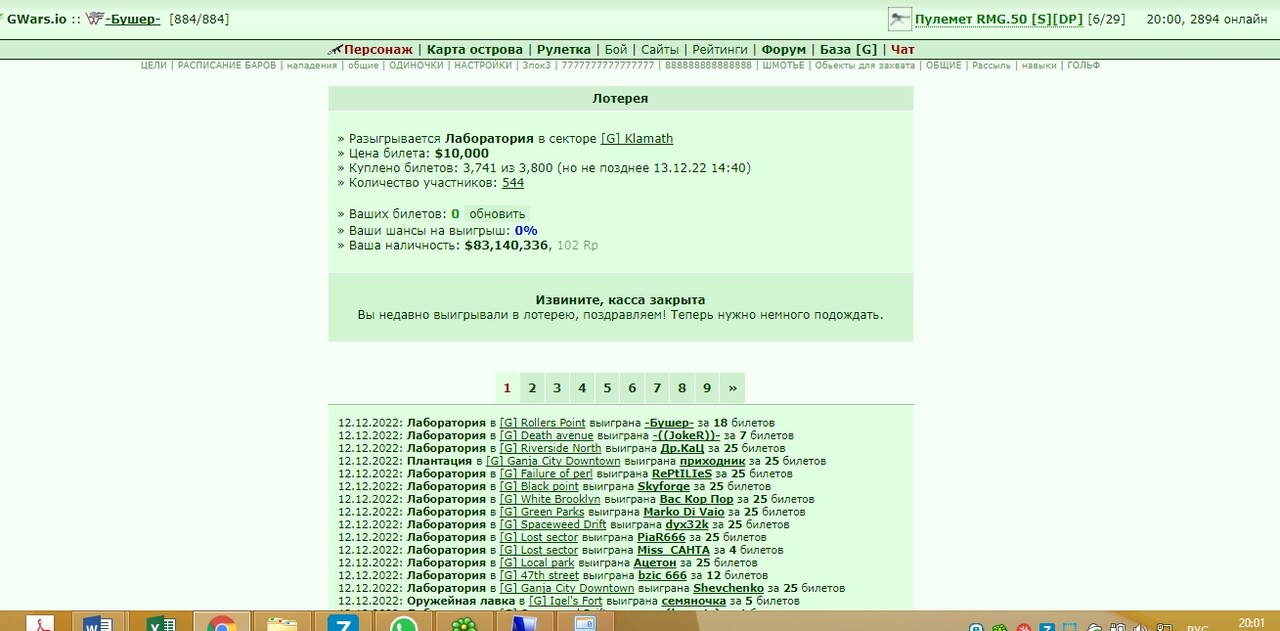Go to results page 5
The height and width of the screenshot is (631, 1280).
(607, 388)
